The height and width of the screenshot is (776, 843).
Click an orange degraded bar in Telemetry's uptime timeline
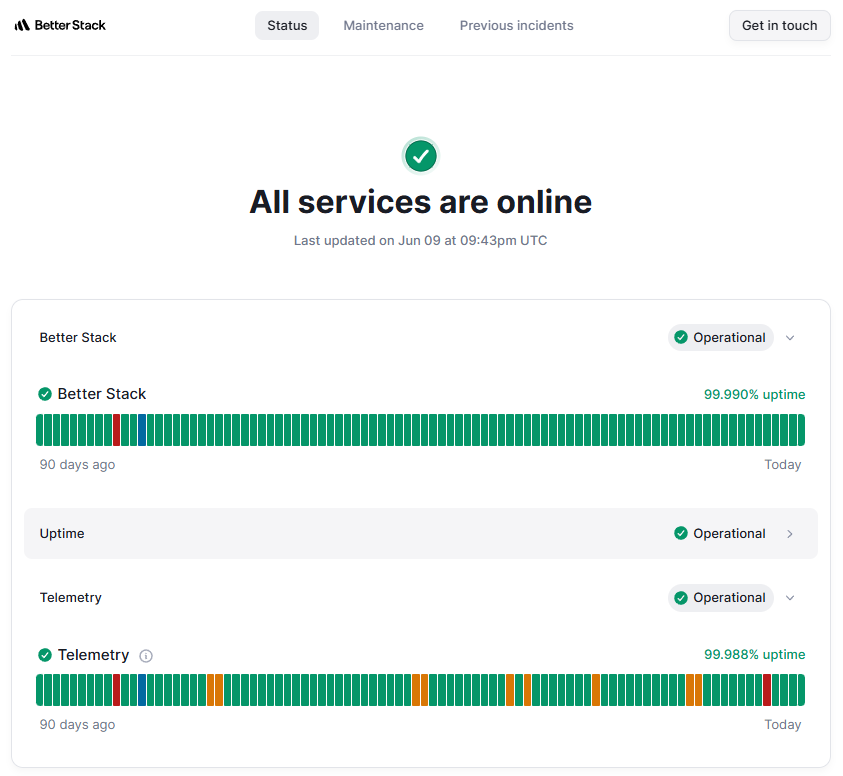pyautogui.click(x=210, y=690)
